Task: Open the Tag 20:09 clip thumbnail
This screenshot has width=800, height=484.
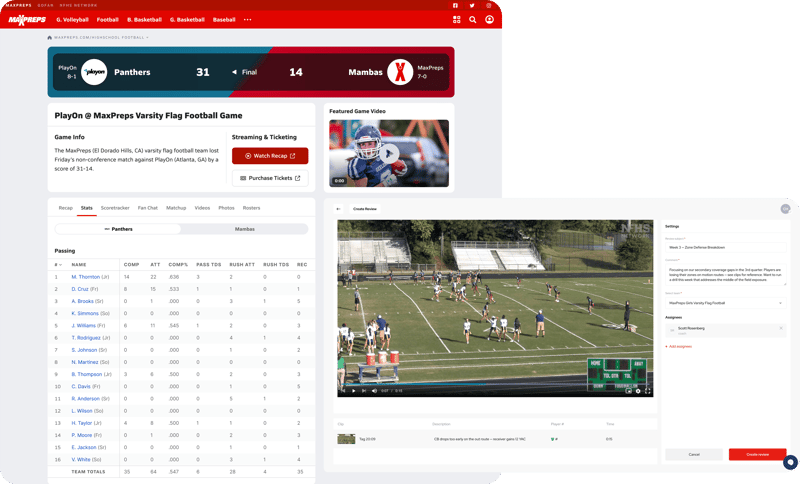Action: pyautogui.click(x=346, y=439)
